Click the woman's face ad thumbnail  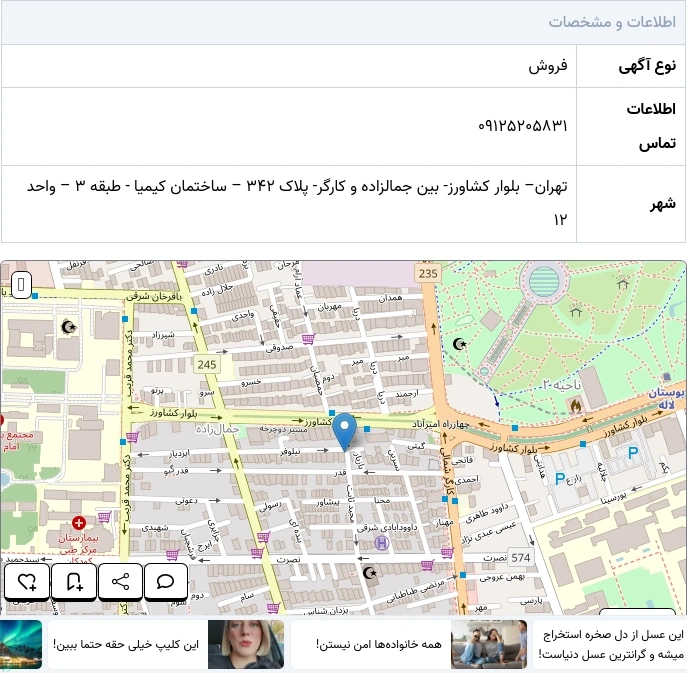(x=246, y=644)
